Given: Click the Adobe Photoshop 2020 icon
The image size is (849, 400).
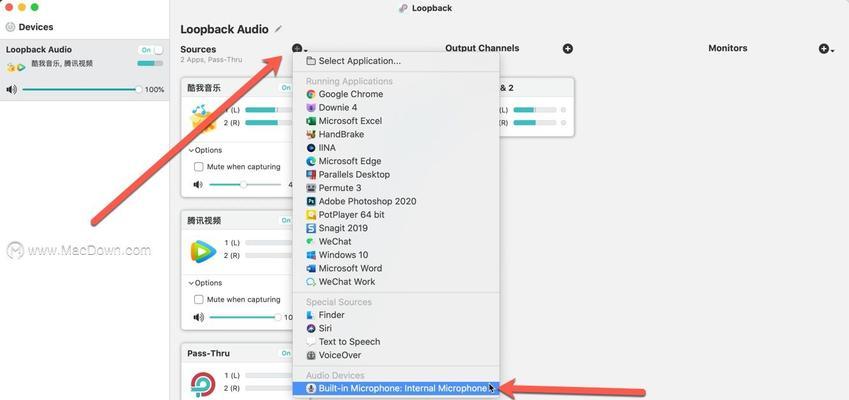Looking at the screenshot, I should (311, 201).
